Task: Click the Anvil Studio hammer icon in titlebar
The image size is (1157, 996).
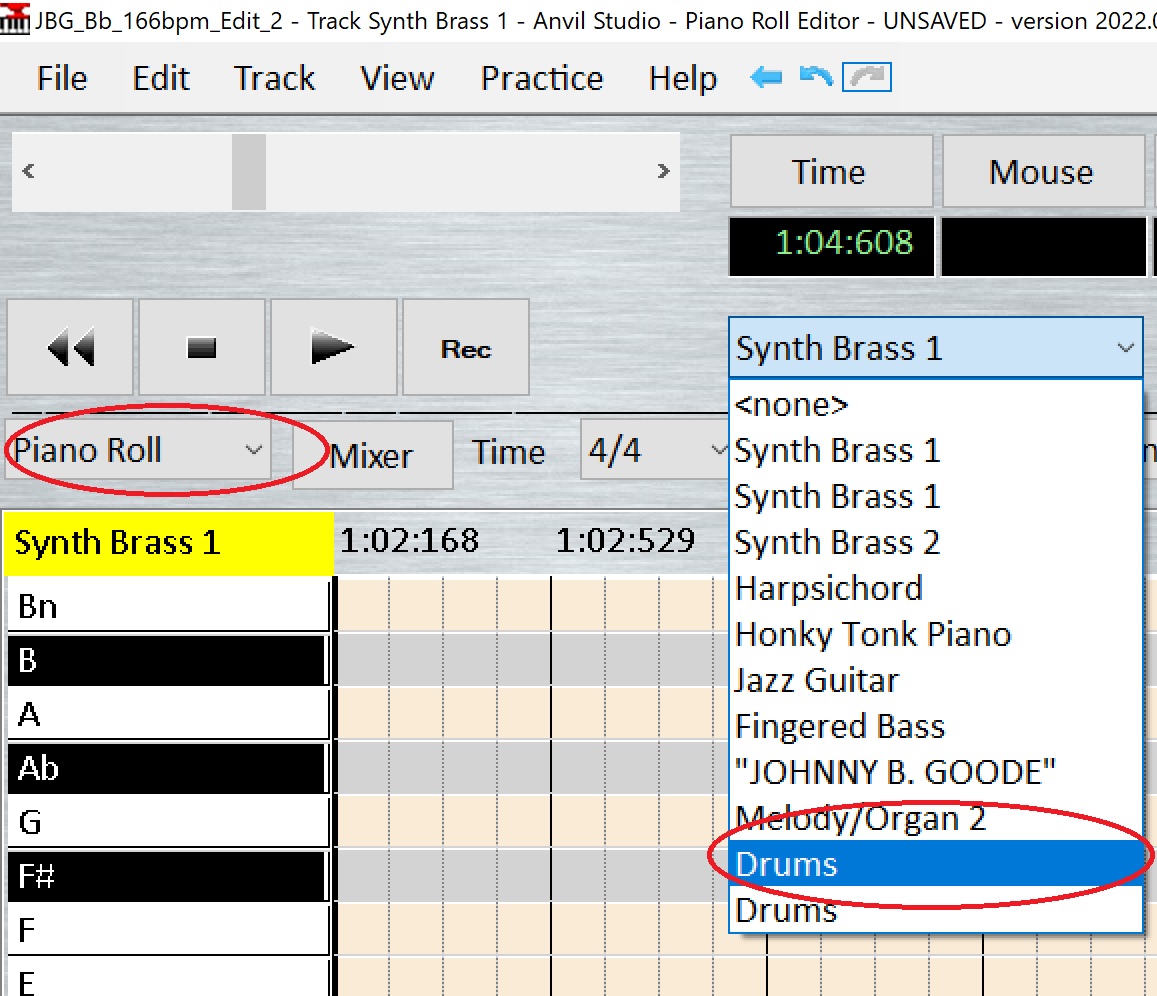Action: pyautogui.click(x=16, y=19)
